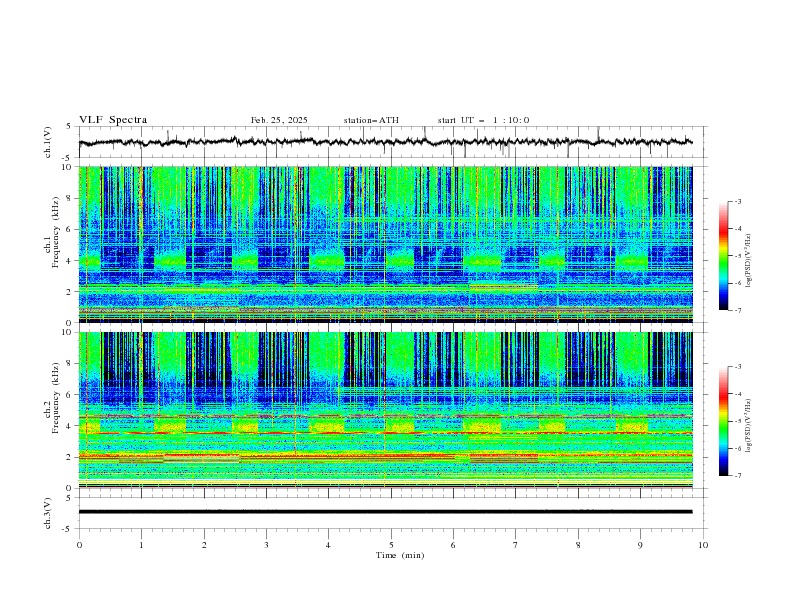The image size is (792, 612).
Task: Click the ch.1 color bar "log(PSD)(V²/Hz)" label
Action: click(749, 261)
